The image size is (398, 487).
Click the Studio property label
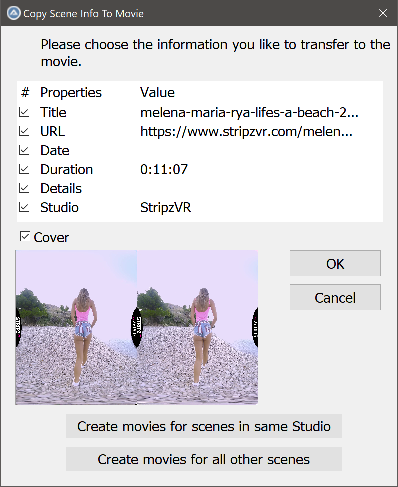[59, 207]
